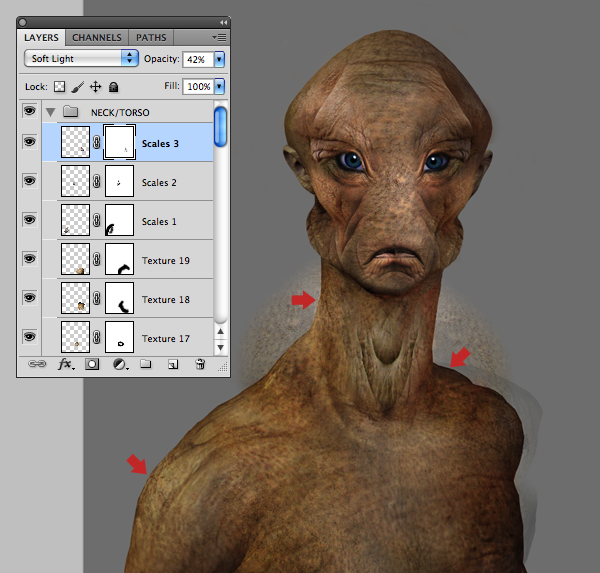Open the Opacity slider dropdown arrow
600x573 pixels.
(x=219, y=60)
